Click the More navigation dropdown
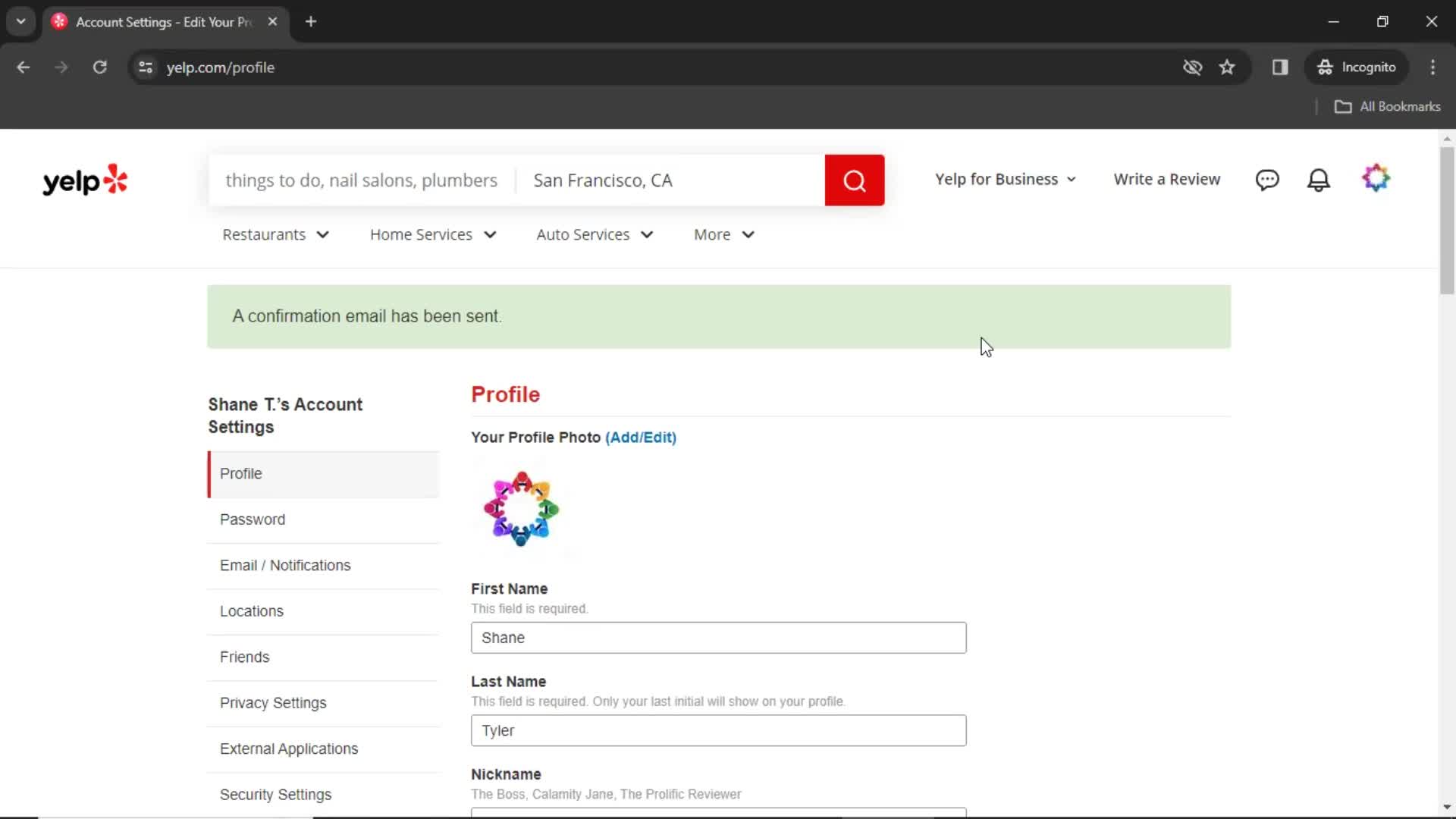The width and height of the screenshot is (1456, 819). pos(725,234)
